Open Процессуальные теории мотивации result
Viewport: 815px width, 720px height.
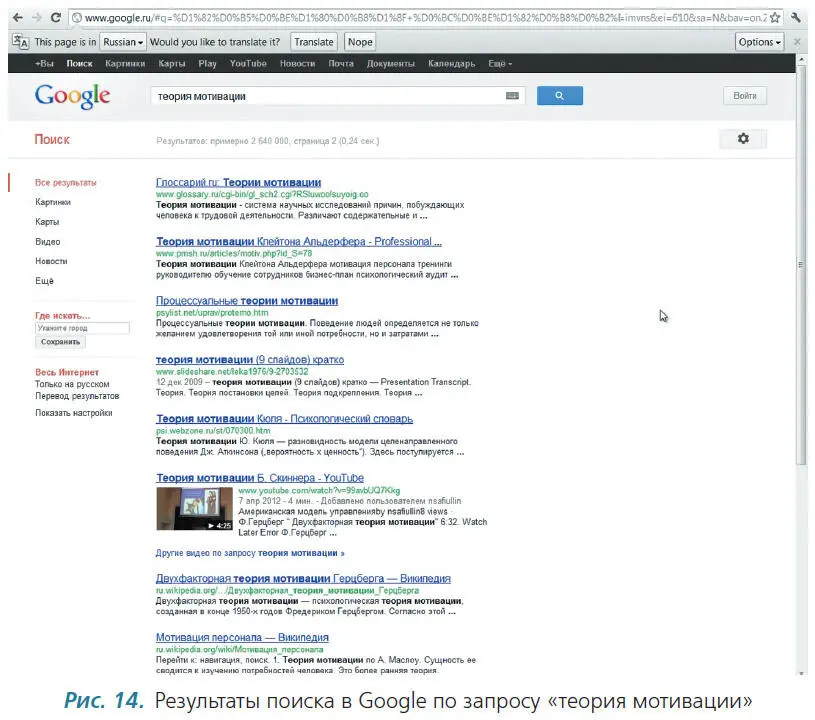tap(247, 300)
